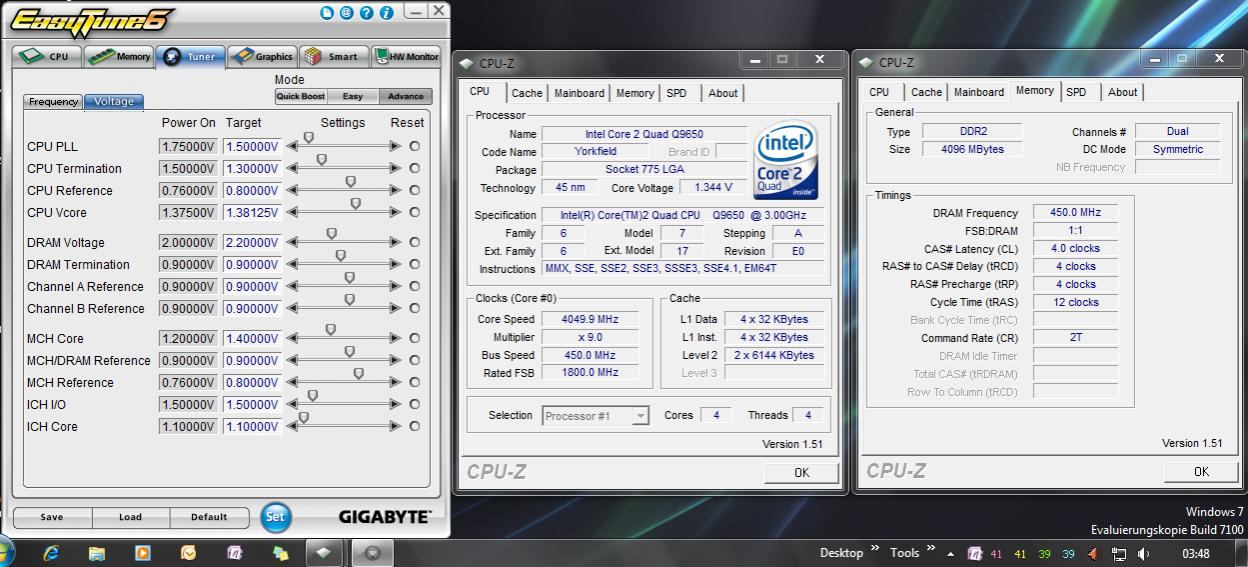The height and width of the screenshot is (567, 1248).
Task: Open the Smart tab in EasyTune6
Action: click(334, 56)
